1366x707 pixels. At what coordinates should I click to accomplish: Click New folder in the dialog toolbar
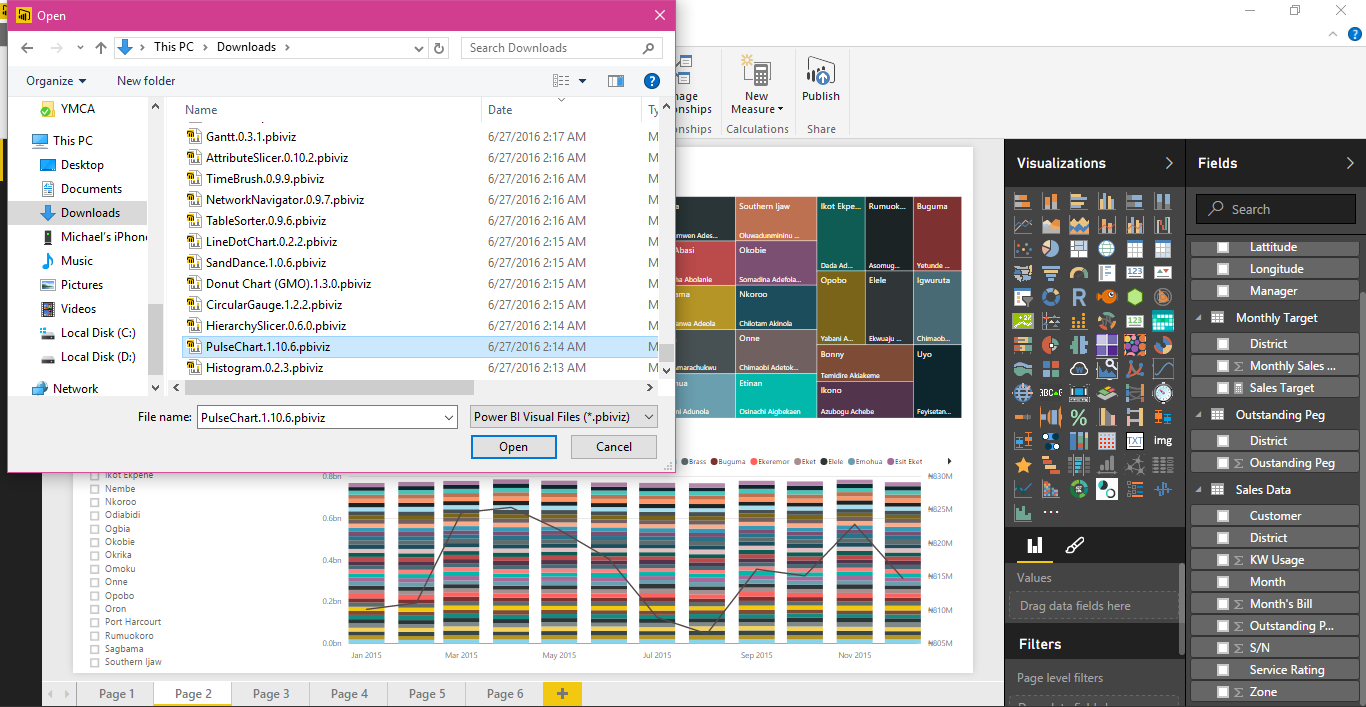click(x=146, y=81)
